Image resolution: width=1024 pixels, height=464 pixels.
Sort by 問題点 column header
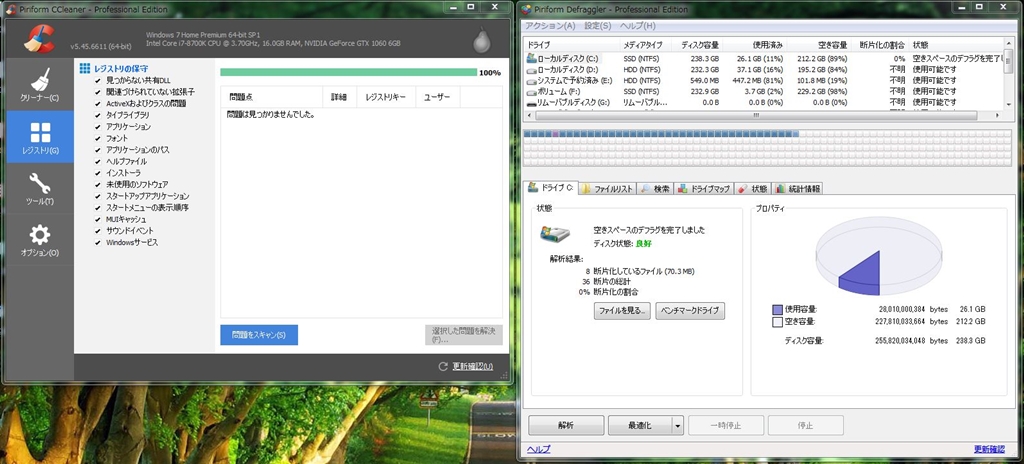point(272,97)
